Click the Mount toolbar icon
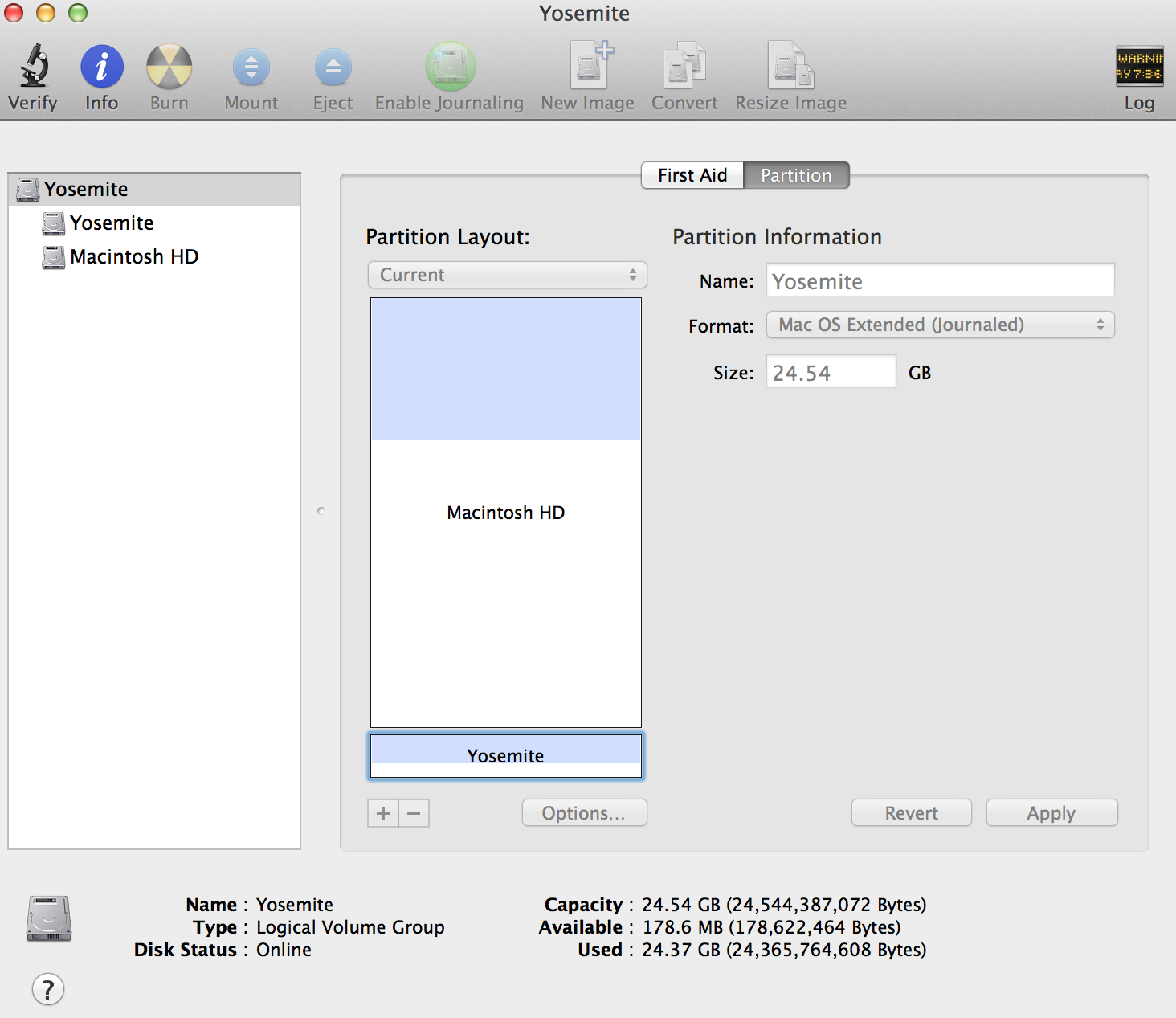This screenshot has height=1018, width=1176. pyautogui.click(x=251, y=67)
